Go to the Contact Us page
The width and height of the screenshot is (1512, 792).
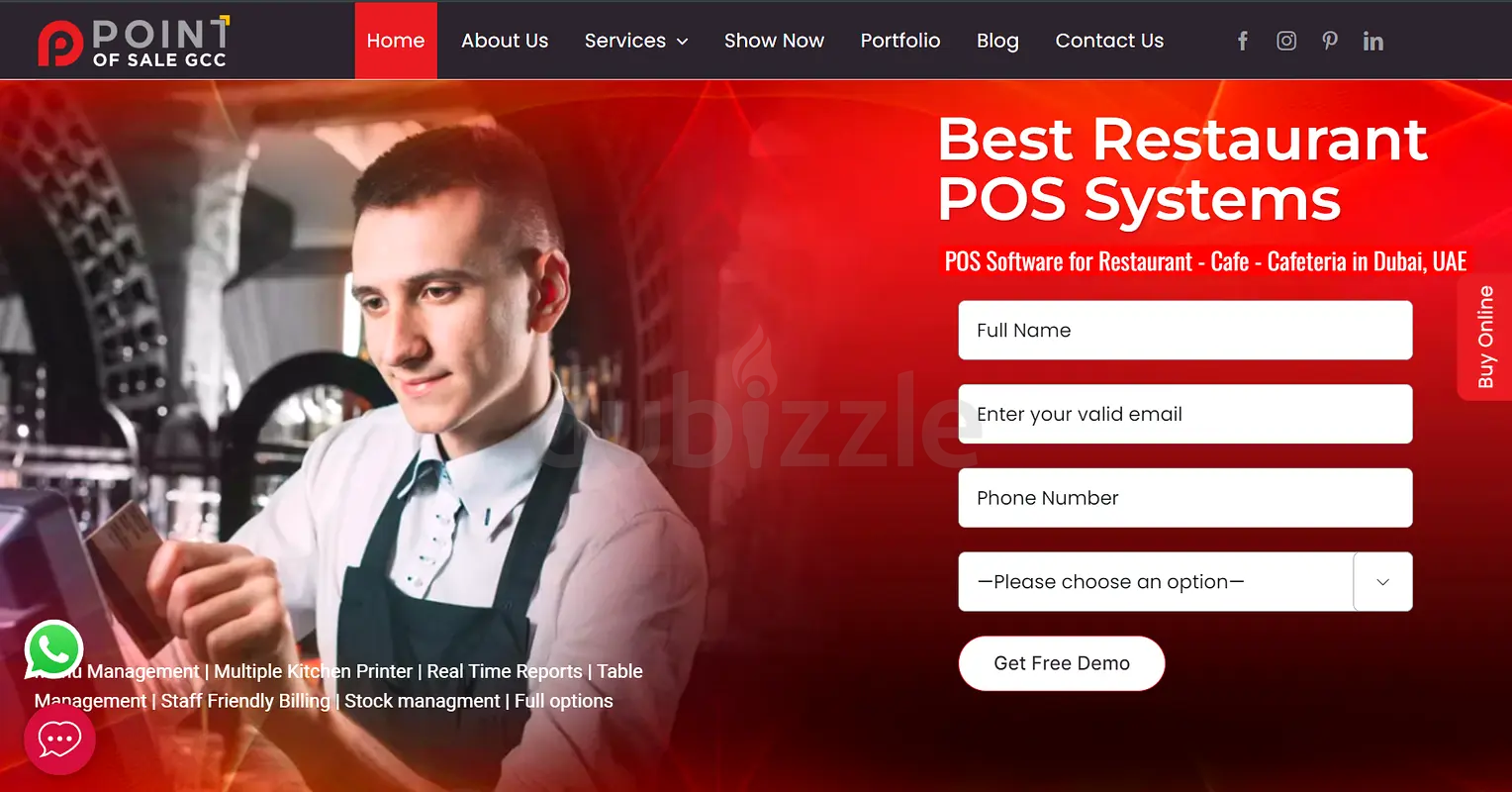[1109, 41]
